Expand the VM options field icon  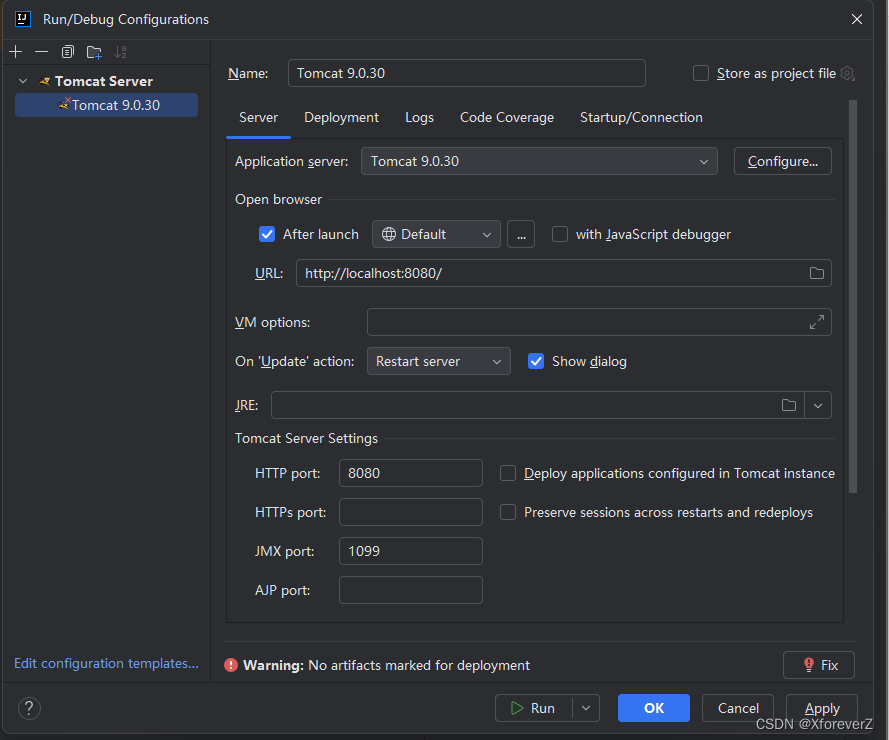(x=816, y=322)
